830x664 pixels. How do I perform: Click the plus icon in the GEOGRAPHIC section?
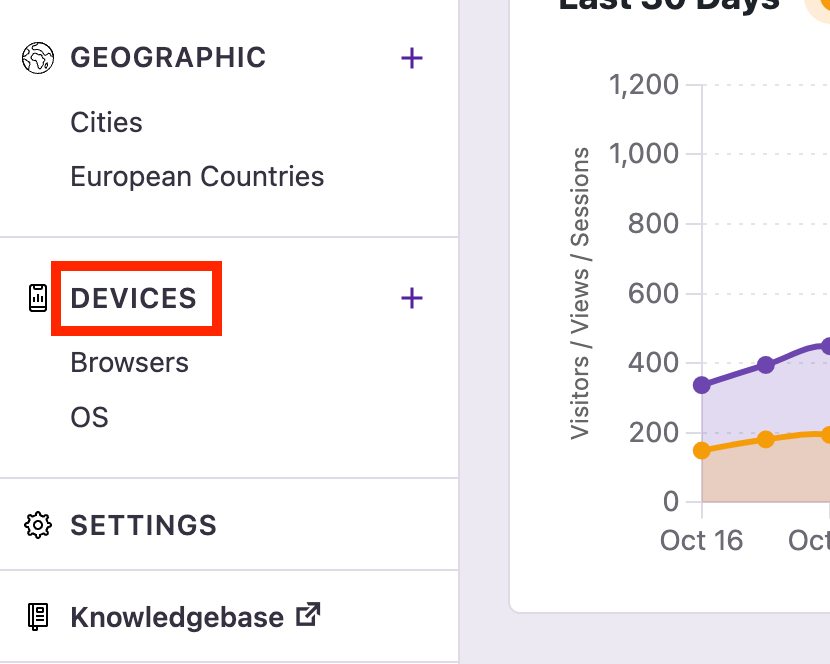(412, 58)
